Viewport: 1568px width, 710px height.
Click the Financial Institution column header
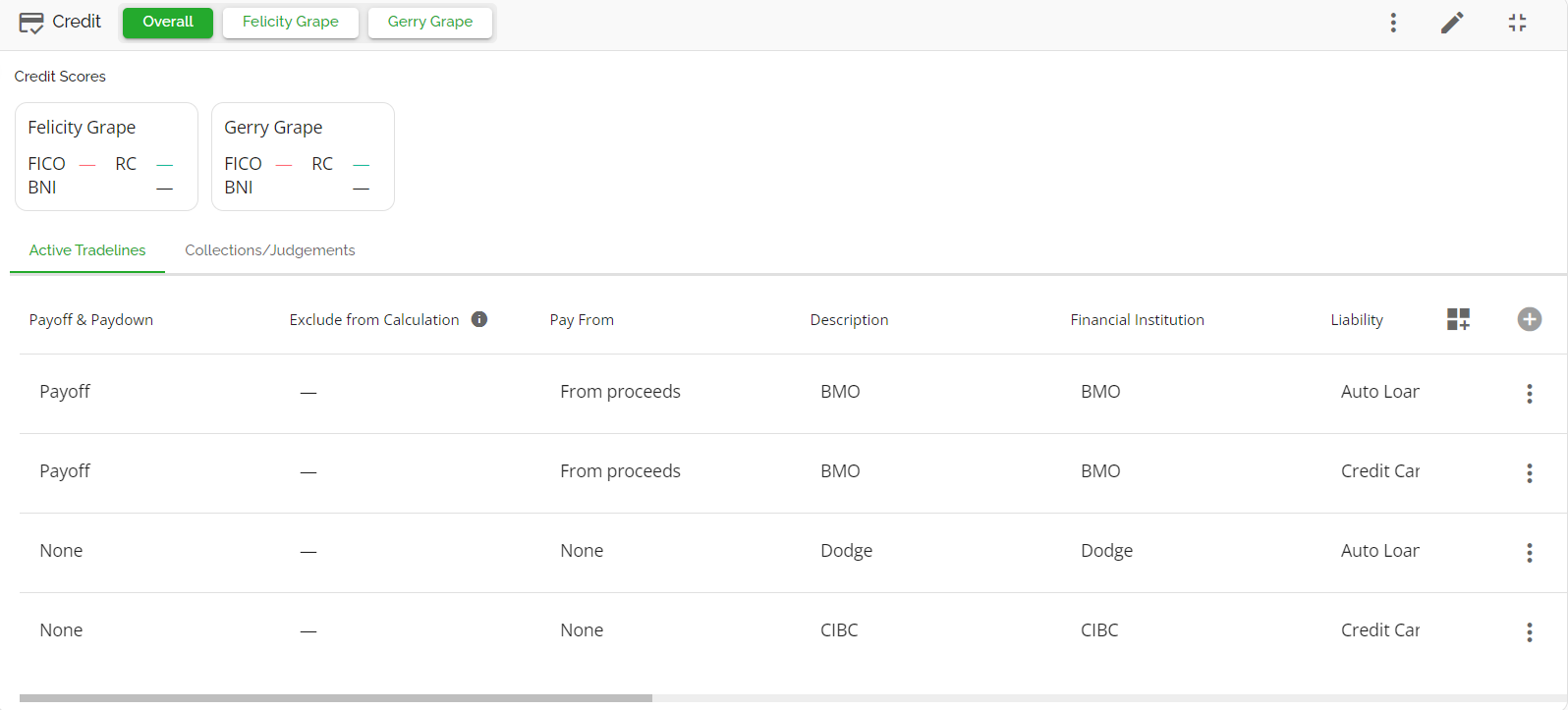1137,320
